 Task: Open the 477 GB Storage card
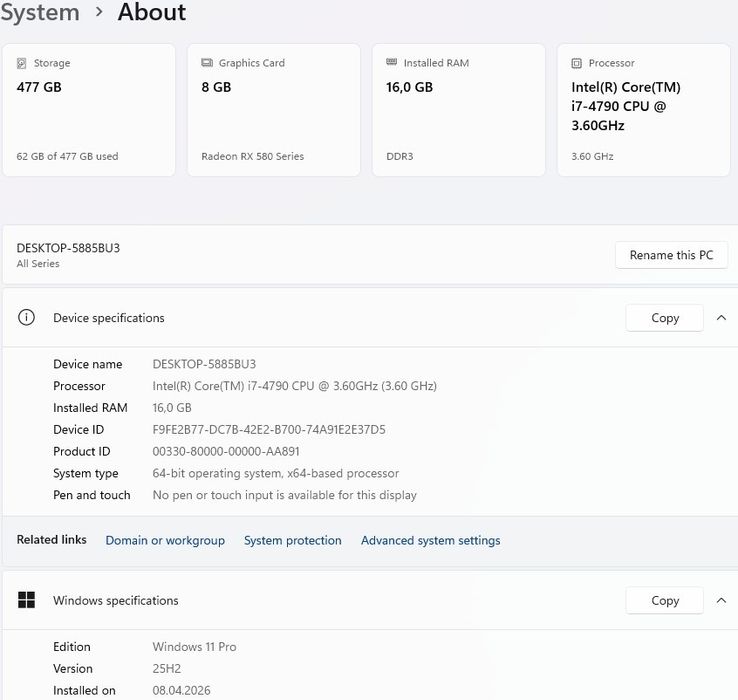tap(89, 110)
